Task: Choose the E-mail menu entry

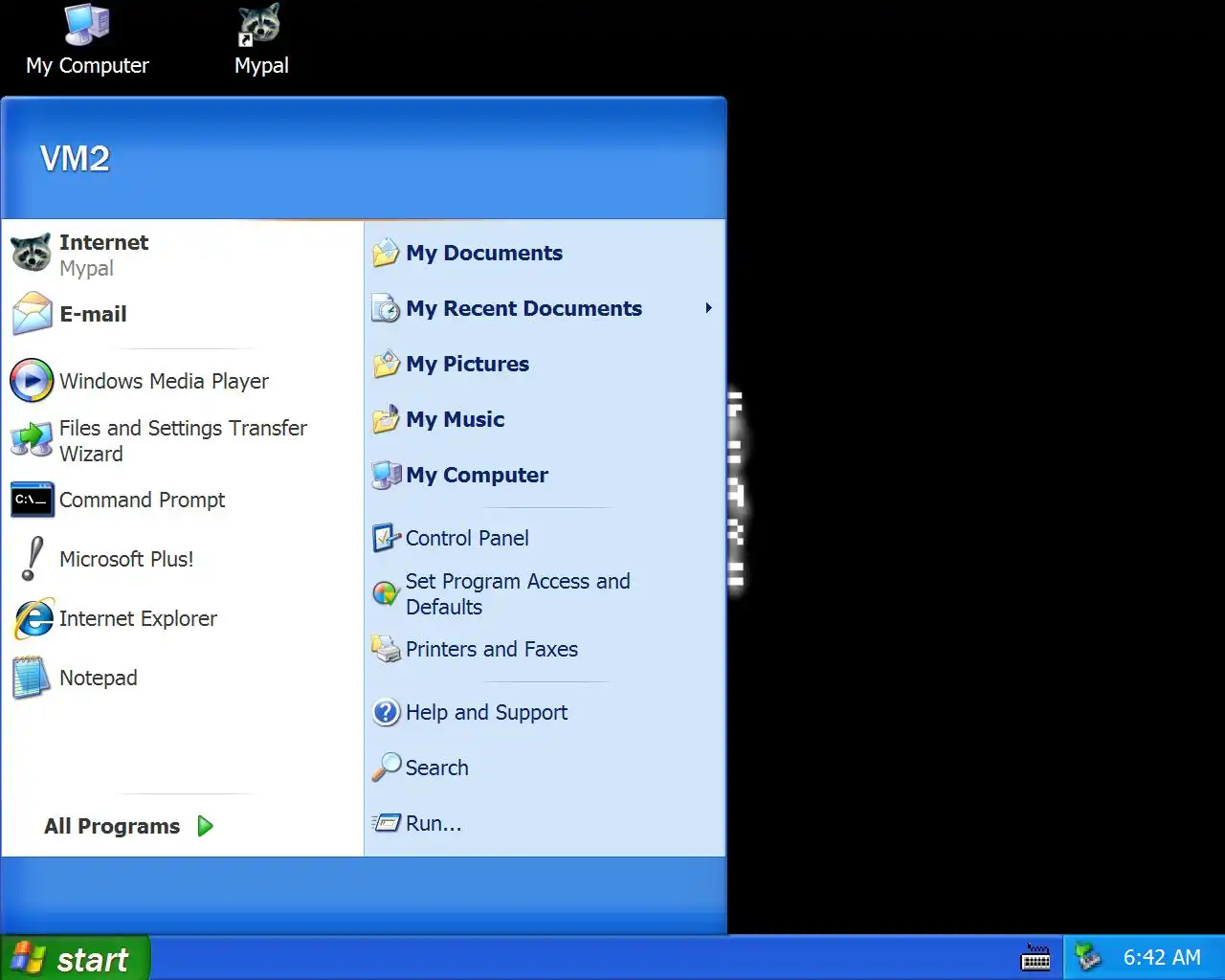Action: (x=182, y=314)
